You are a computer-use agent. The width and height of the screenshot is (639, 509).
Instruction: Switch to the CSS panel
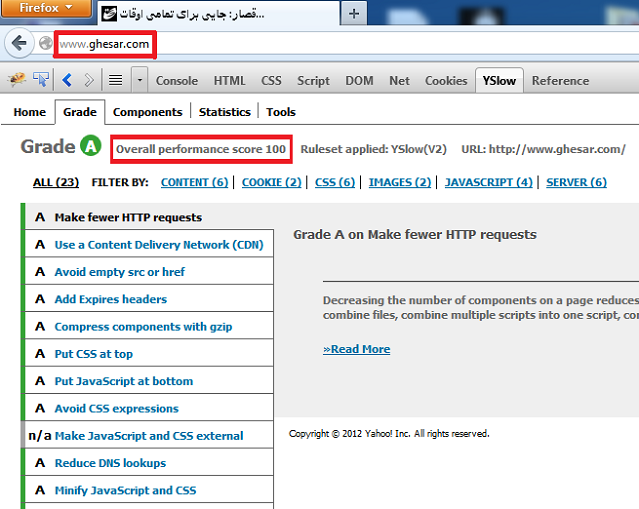(x=271, y=81)
